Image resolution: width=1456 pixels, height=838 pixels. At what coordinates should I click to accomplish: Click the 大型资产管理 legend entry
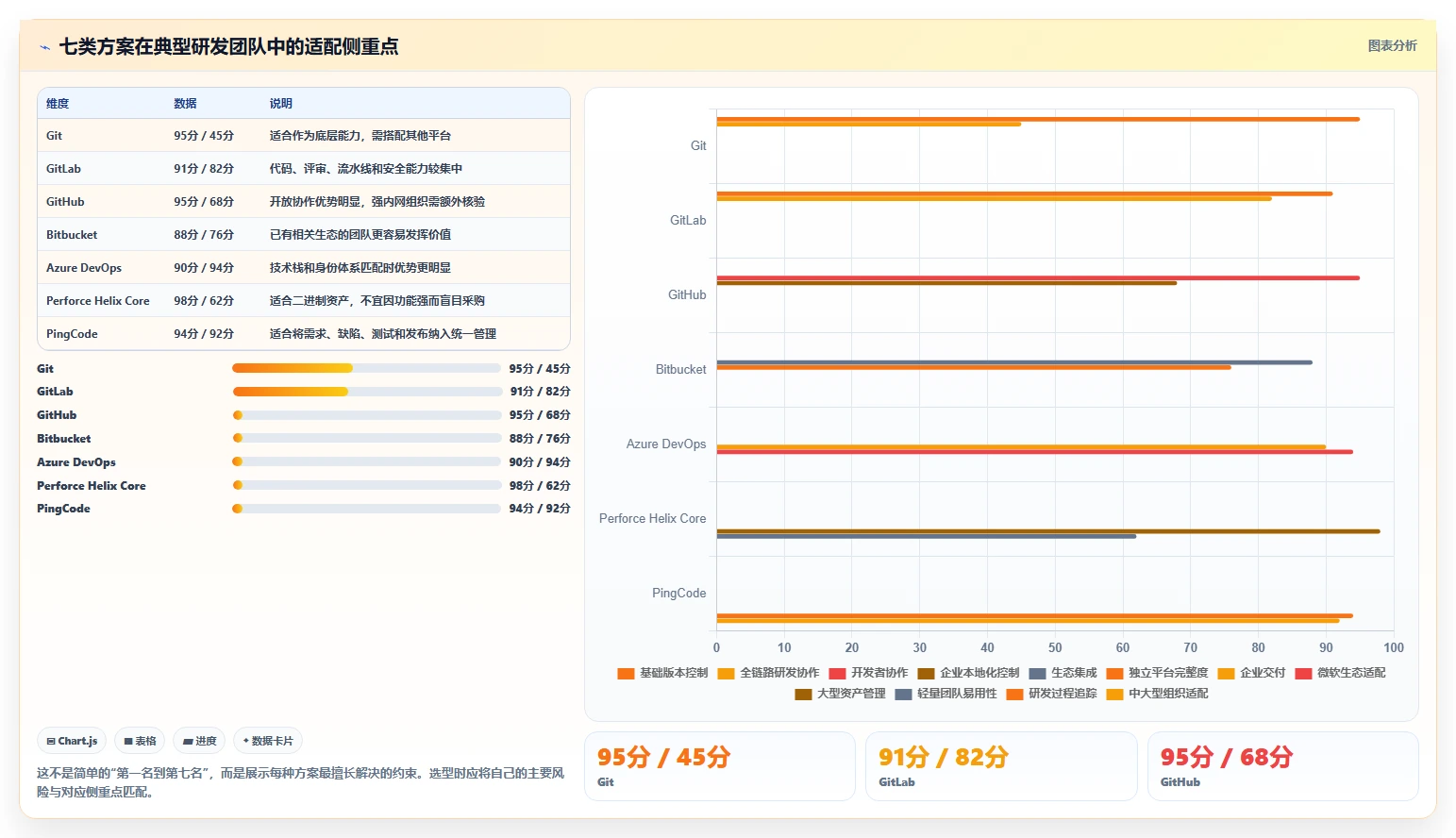tap(840, 694)
